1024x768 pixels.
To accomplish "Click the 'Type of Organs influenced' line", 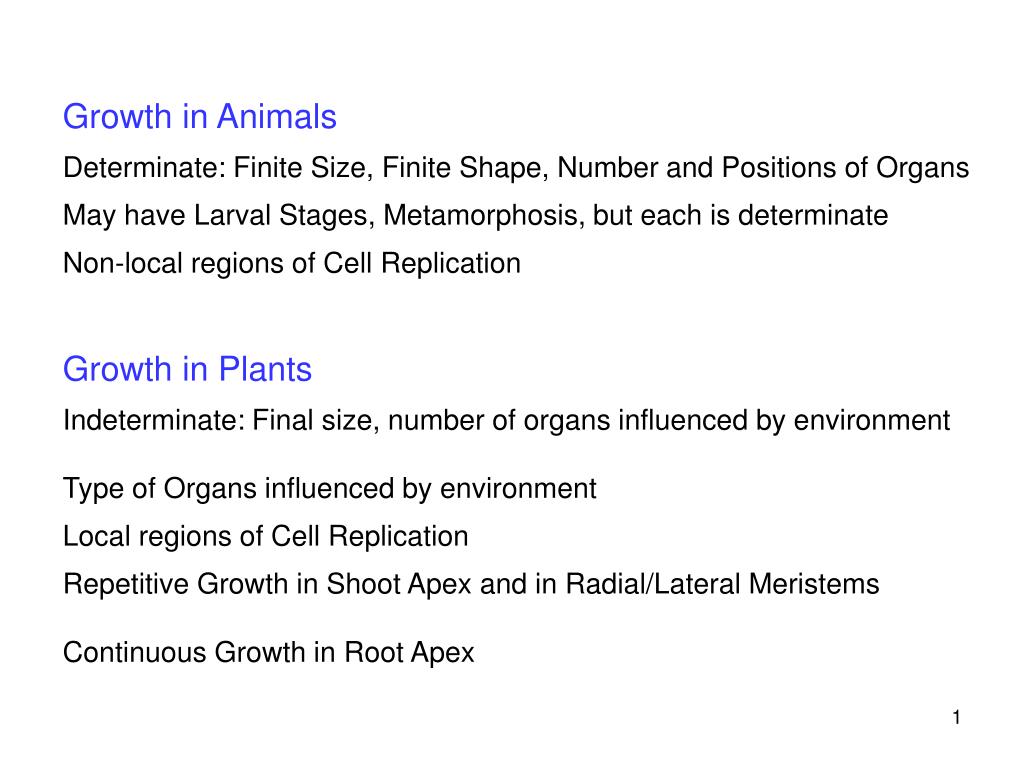I will point(330,489).
